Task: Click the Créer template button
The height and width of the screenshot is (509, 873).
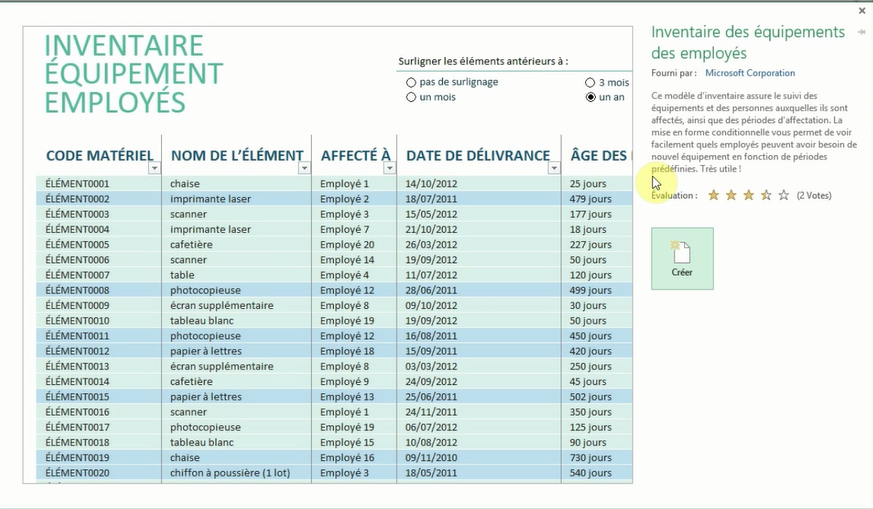Action: 682,258
